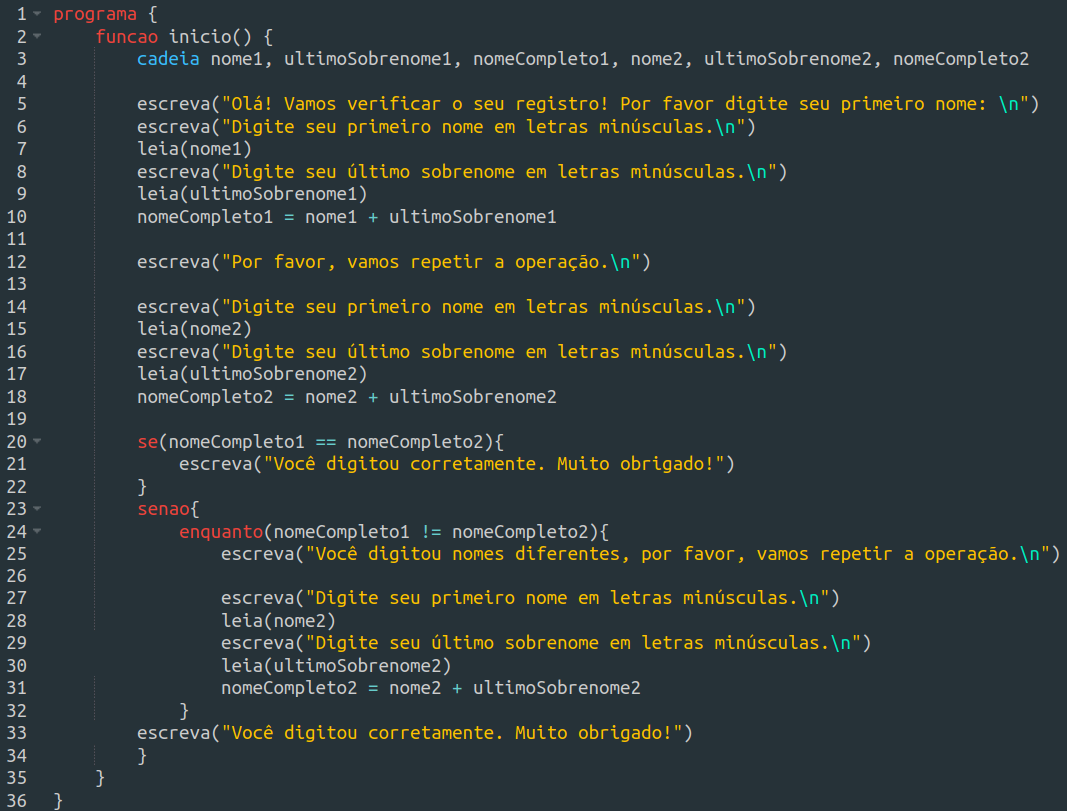Fold the 'senao' block arrow on line 23

37,509
